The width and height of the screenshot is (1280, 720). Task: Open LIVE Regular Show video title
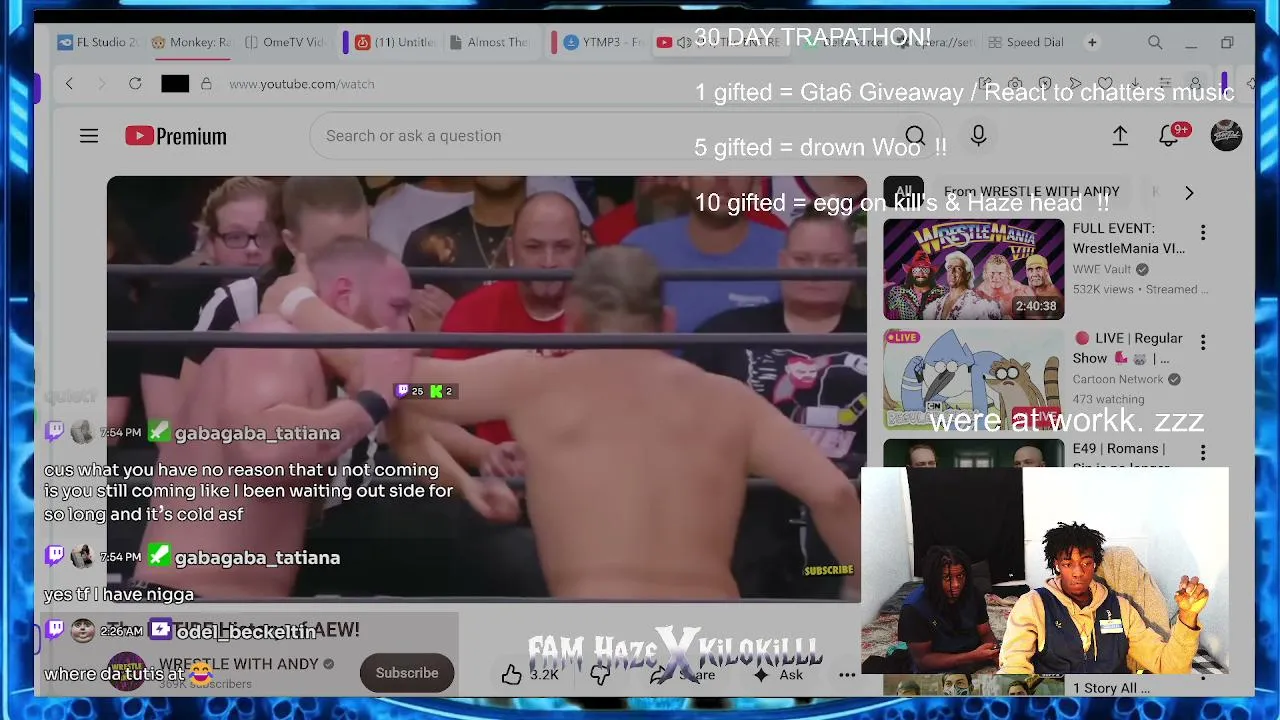pos(1128,349)
